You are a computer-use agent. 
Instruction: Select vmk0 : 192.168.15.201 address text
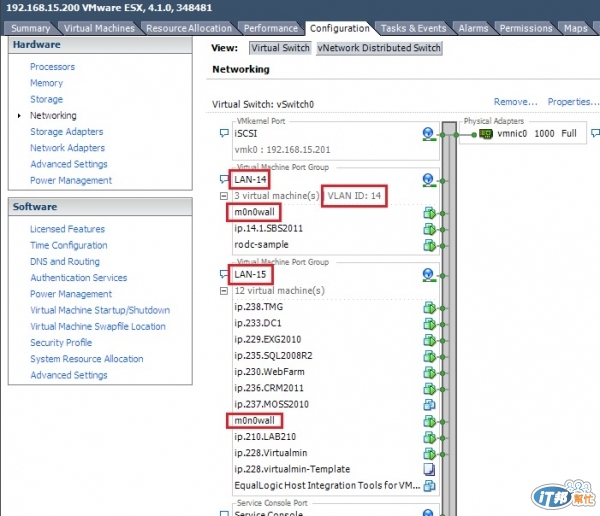tap(282, 150)
